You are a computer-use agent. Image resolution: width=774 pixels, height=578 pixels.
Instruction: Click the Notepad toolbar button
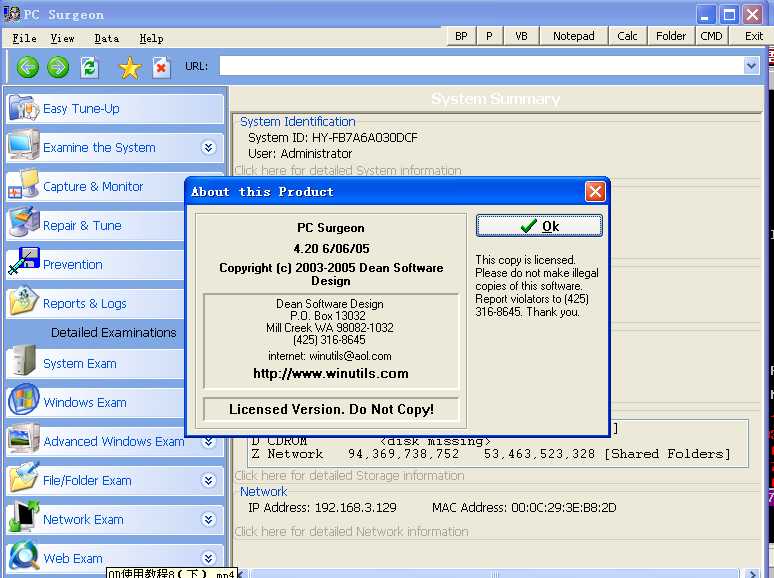point(573,36)
